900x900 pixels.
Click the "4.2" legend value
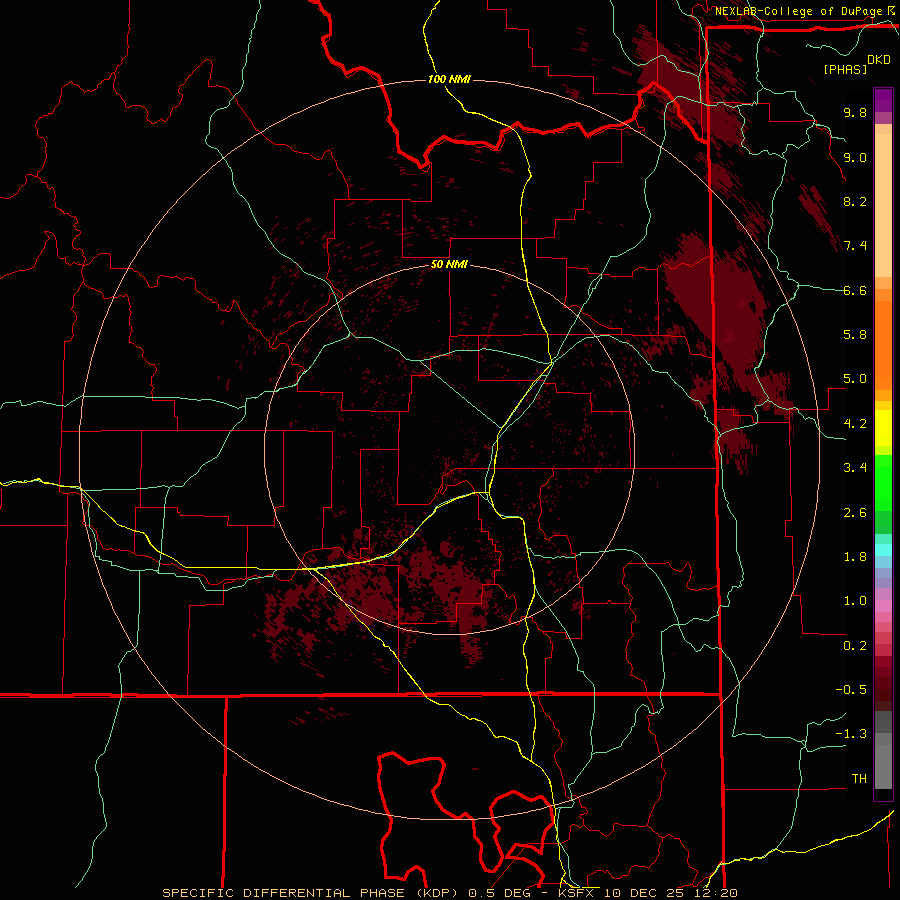point(855,424)
